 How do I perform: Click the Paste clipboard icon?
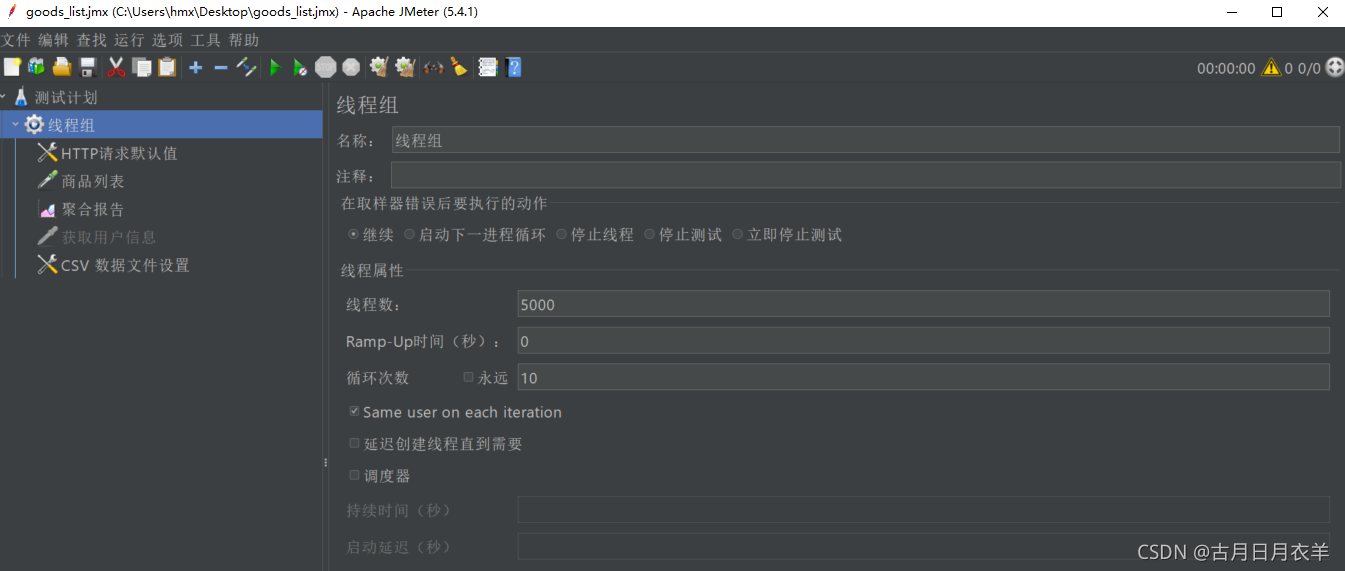167,67
